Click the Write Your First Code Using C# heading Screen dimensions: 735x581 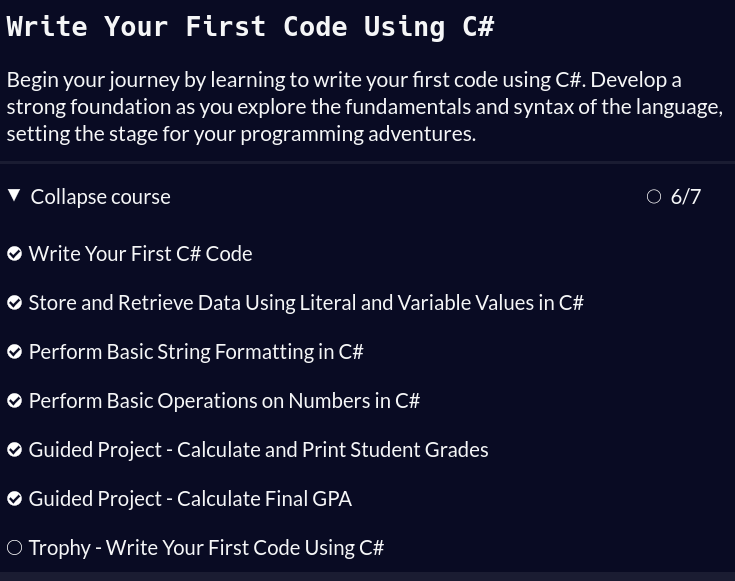(250, 27)
